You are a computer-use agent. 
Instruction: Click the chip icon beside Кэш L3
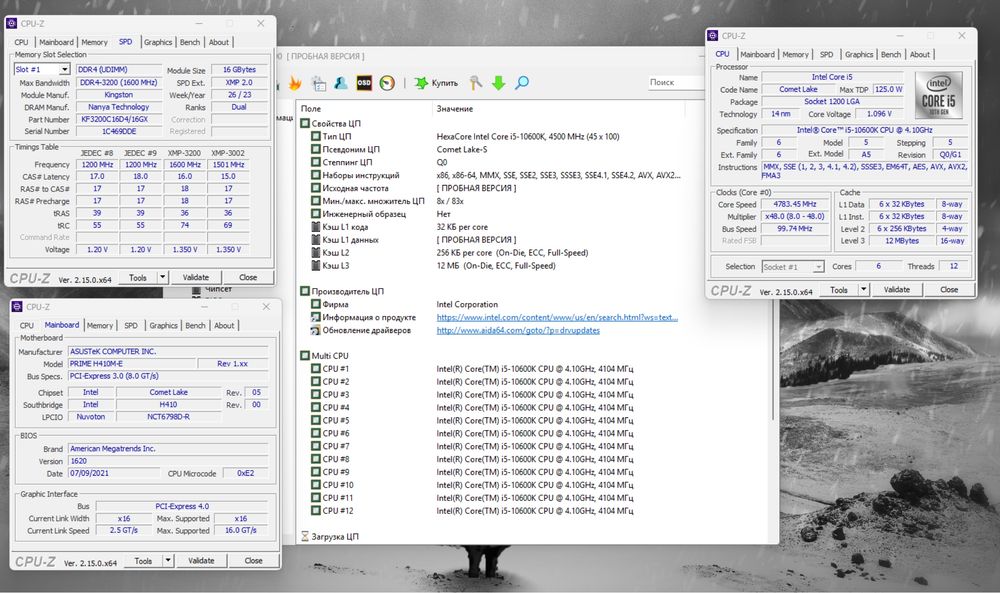(x=315, y=265)
